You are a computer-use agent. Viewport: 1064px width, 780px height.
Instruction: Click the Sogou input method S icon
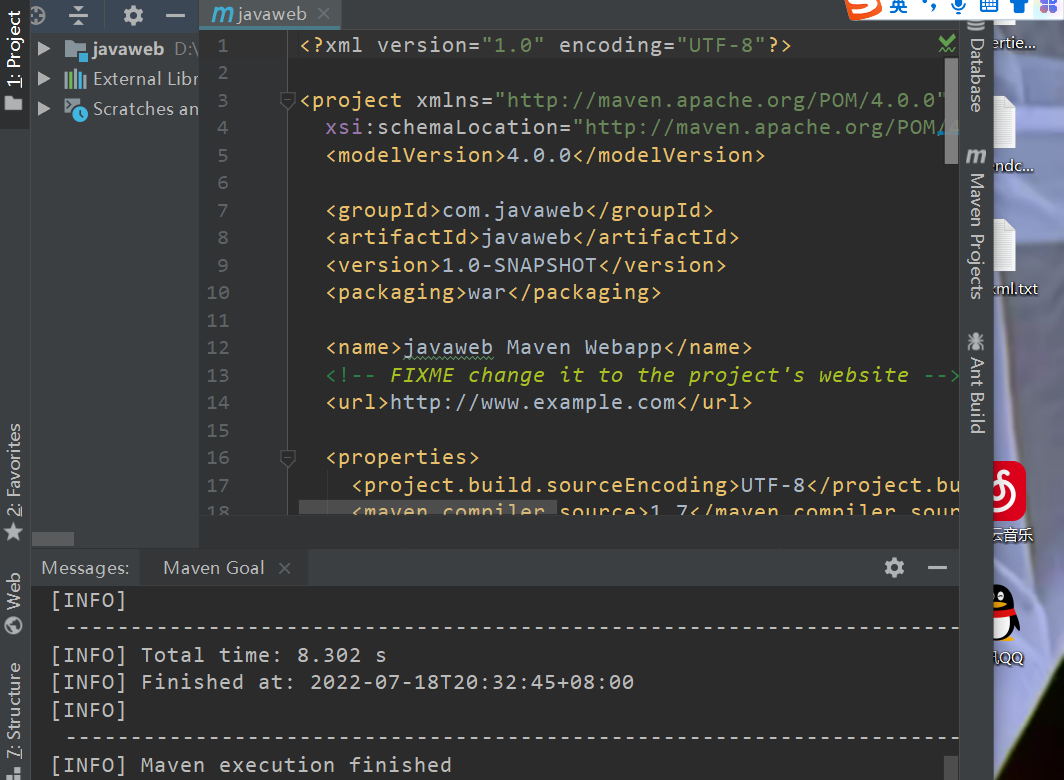pos(863,8)
